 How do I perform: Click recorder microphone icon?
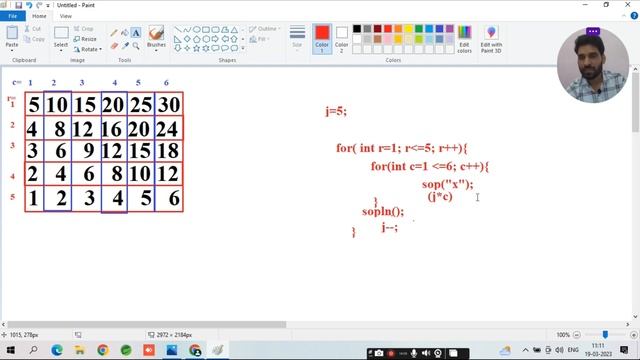414,353
